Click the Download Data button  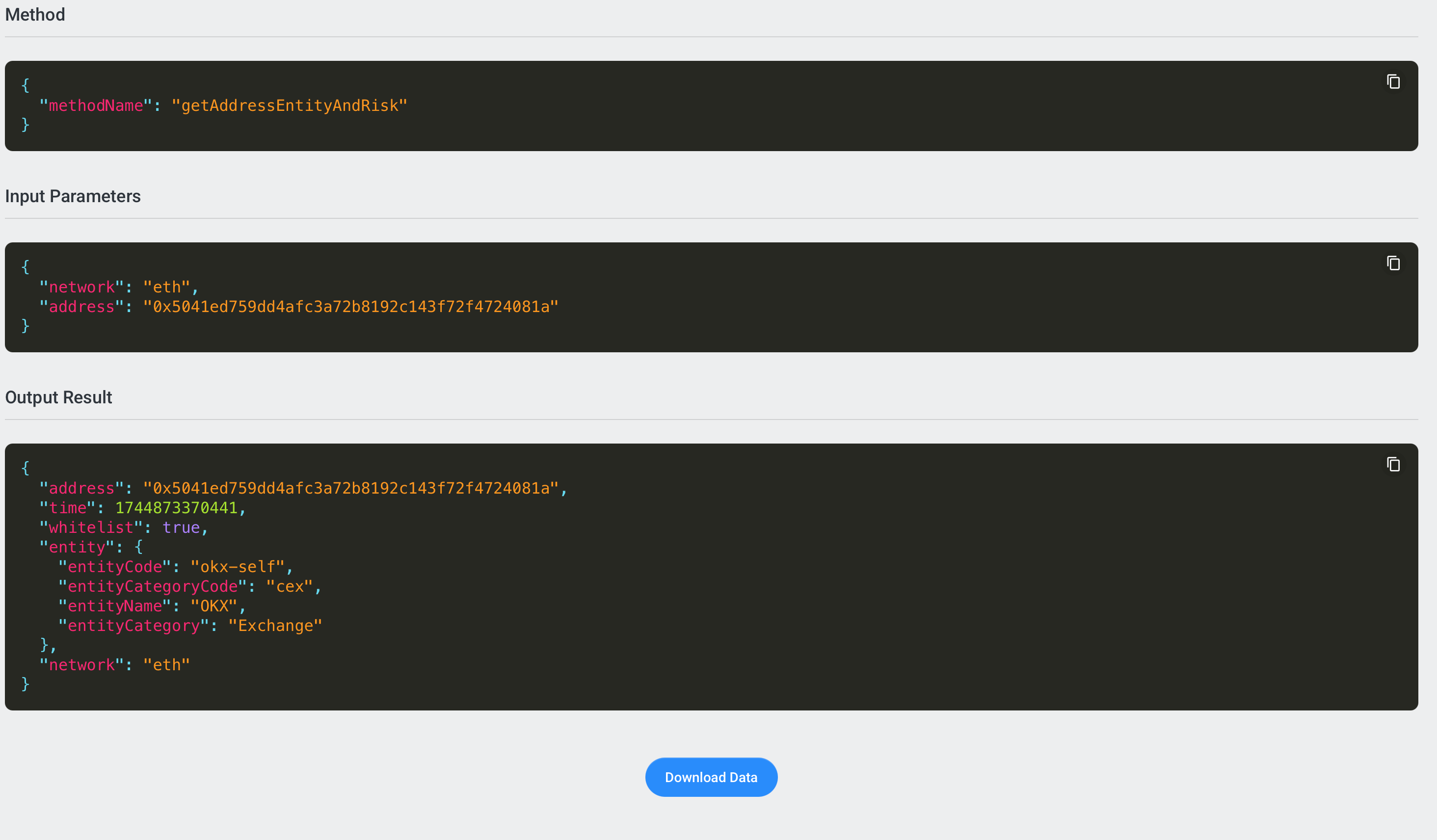coord(711,777)
